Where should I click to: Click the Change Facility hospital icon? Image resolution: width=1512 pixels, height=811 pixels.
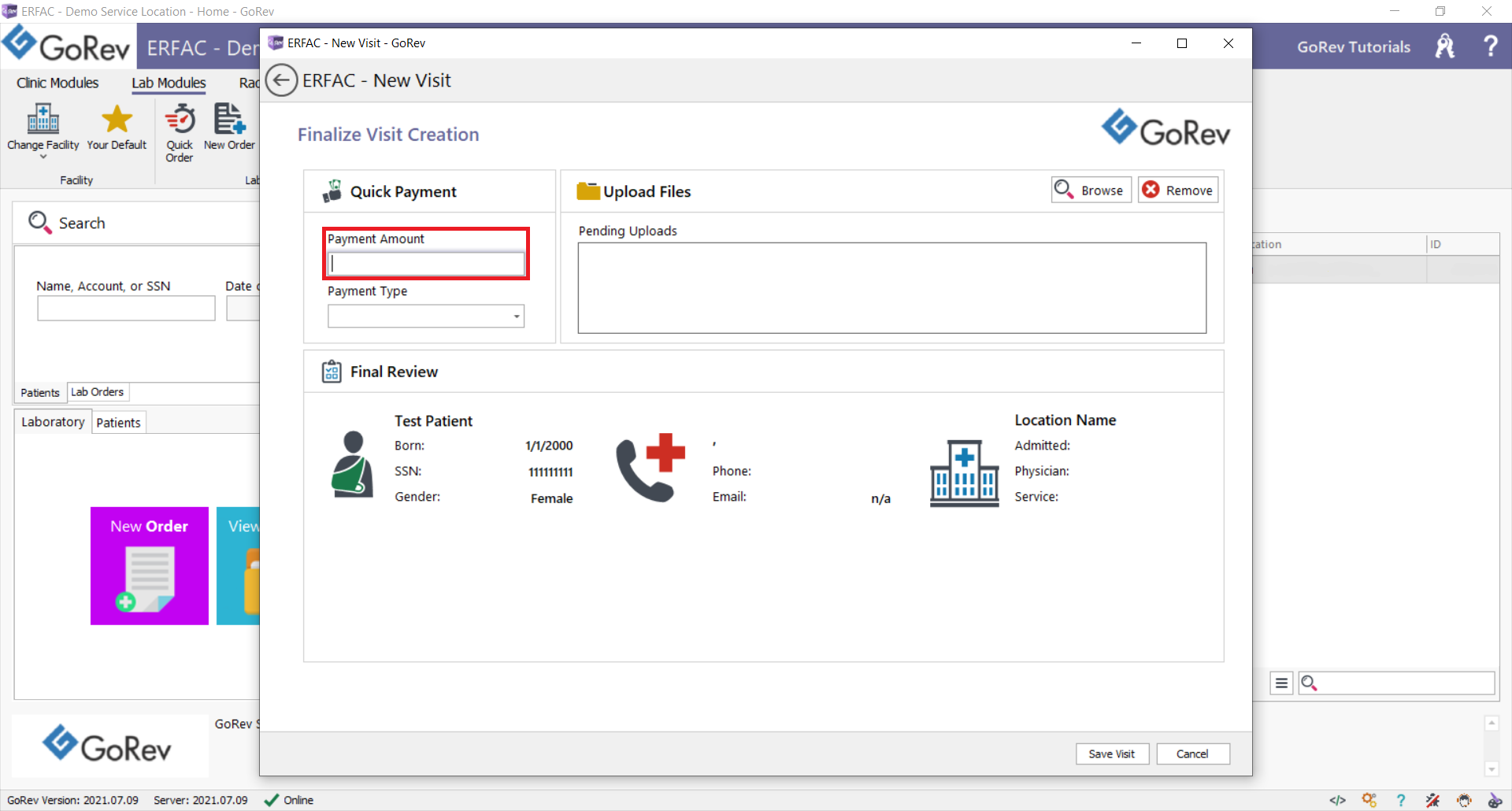click(x=43, y=119)
